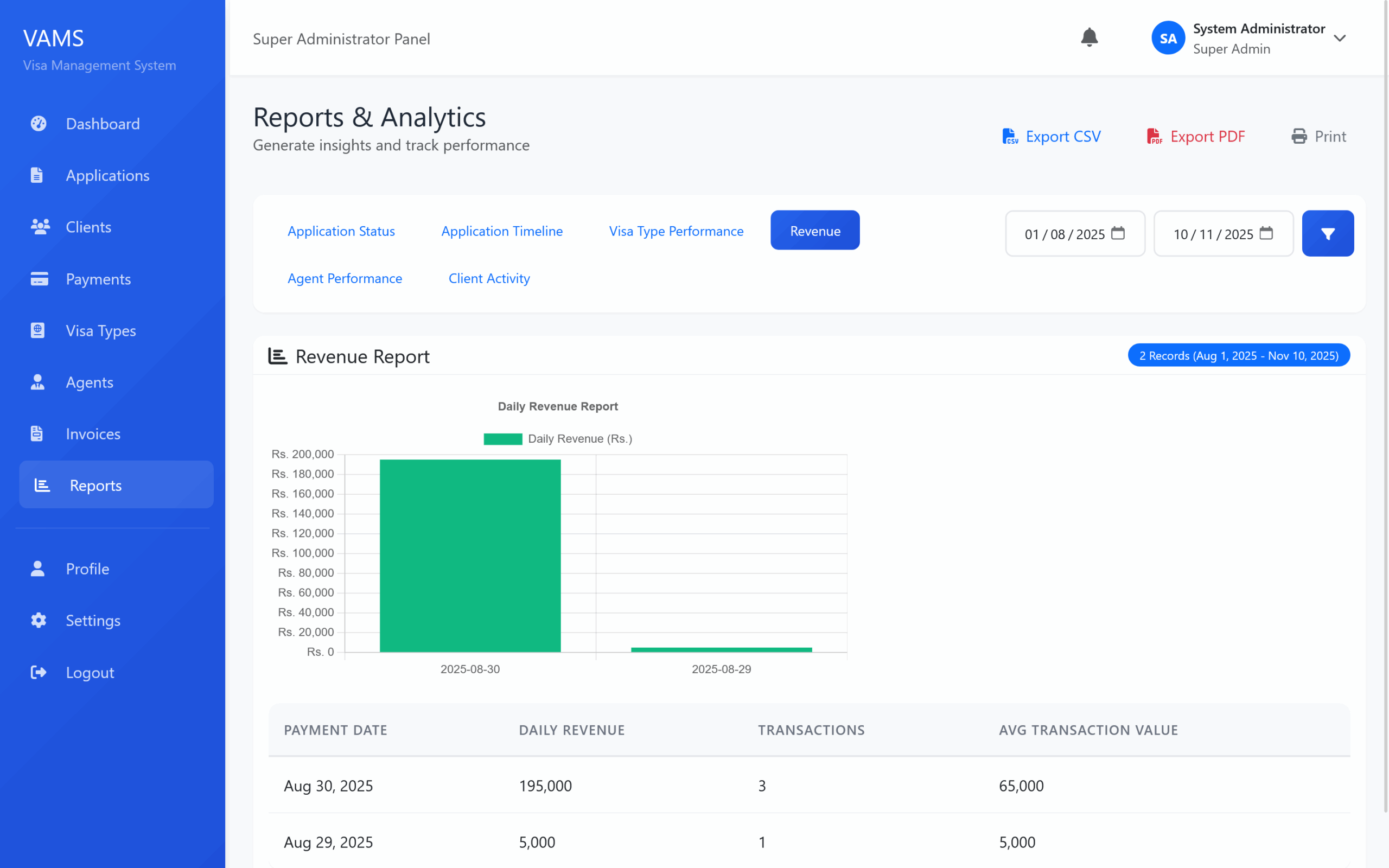Screen dimensions: 1389x868
Task: Click the Payments card icon in sidebar
Action: 39,279
